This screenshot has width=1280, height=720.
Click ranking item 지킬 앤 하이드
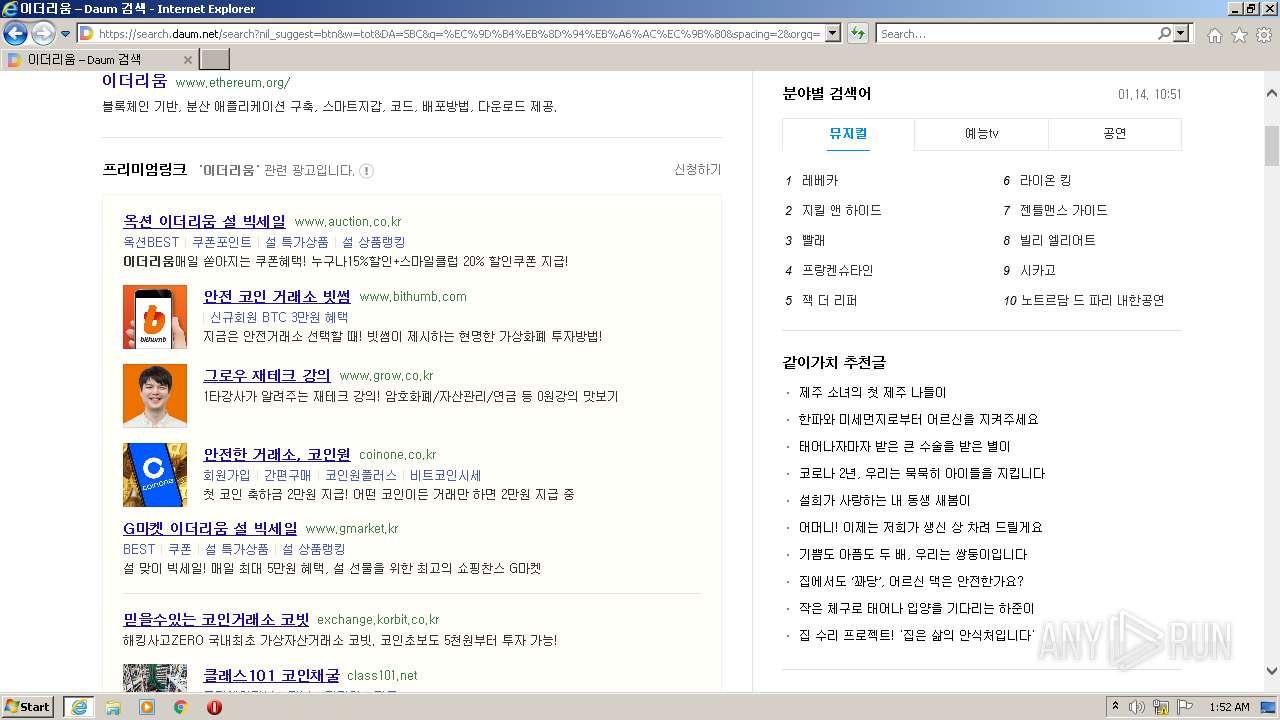click(842, 211)
